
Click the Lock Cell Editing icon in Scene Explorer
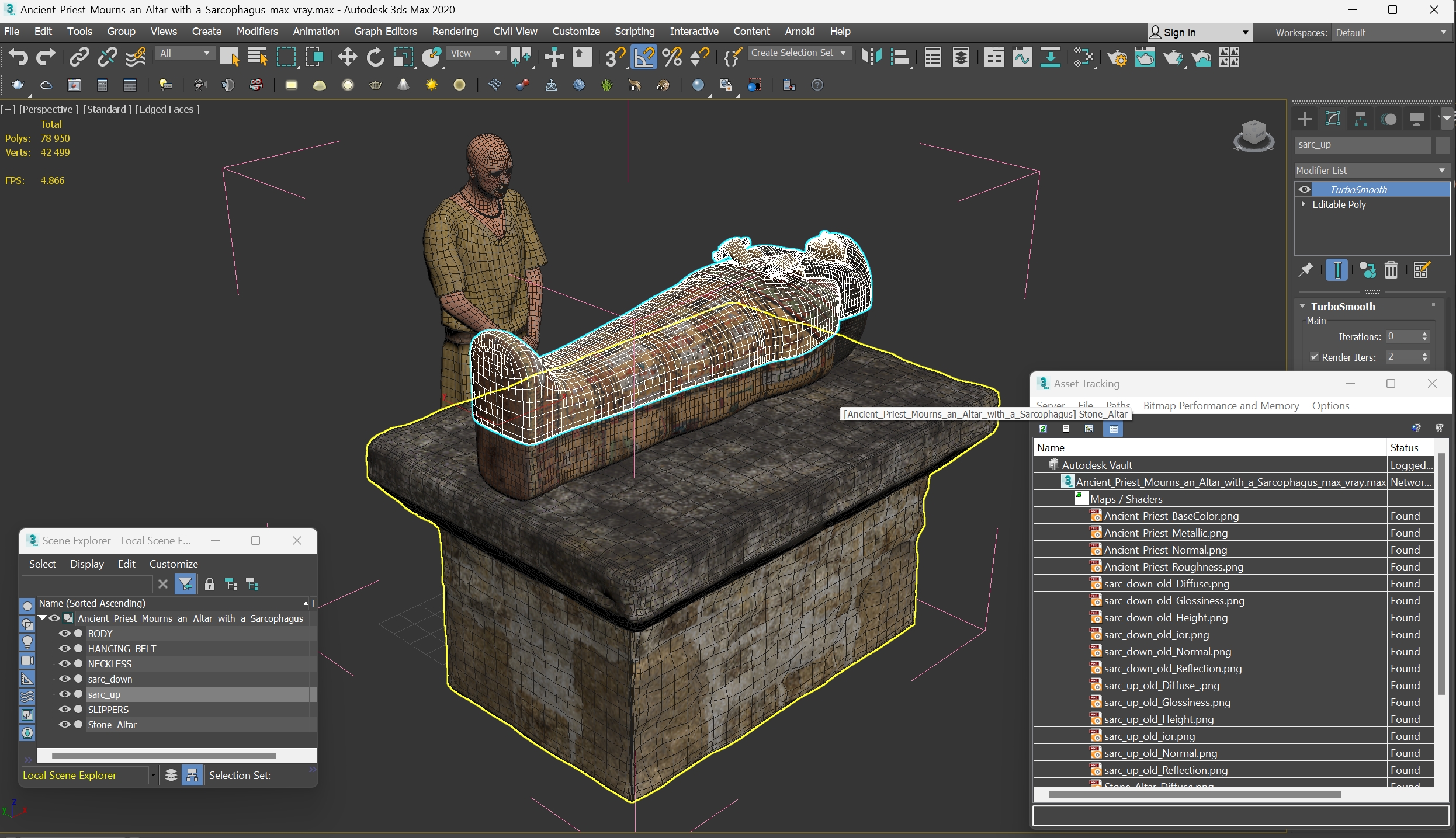210,584
